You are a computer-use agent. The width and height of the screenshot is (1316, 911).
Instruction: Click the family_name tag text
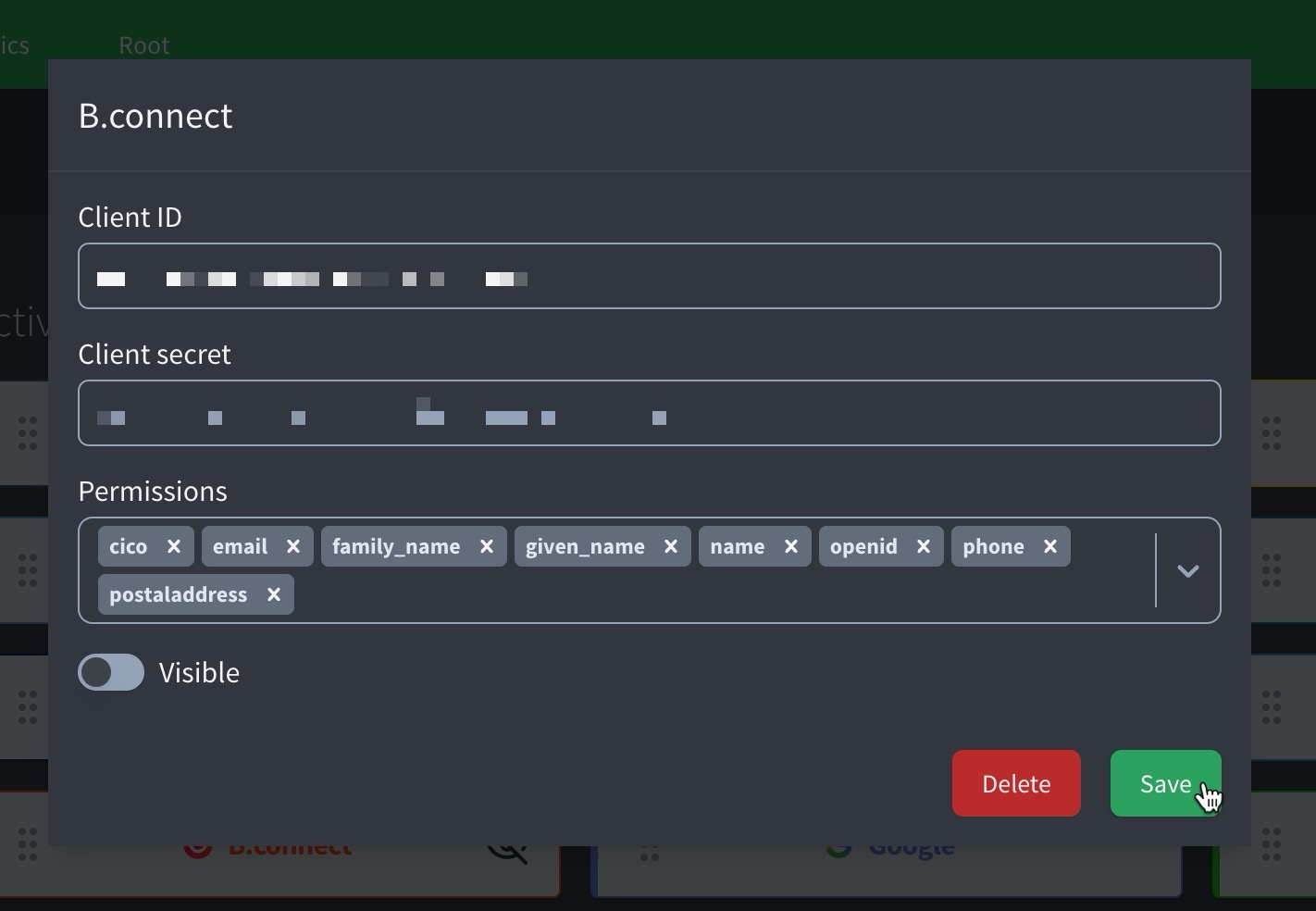396,546
